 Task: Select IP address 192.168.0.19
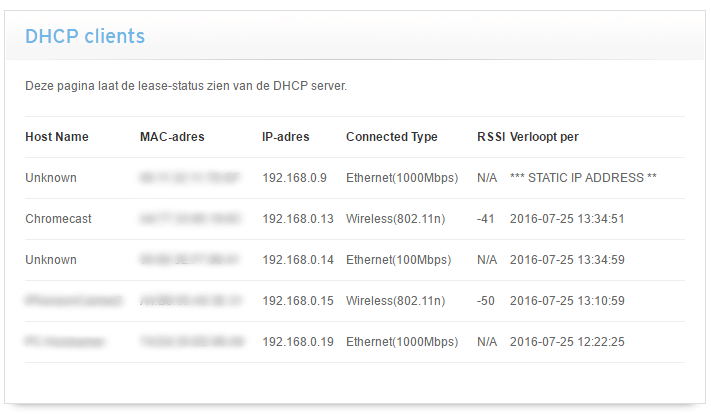(297, 342)
